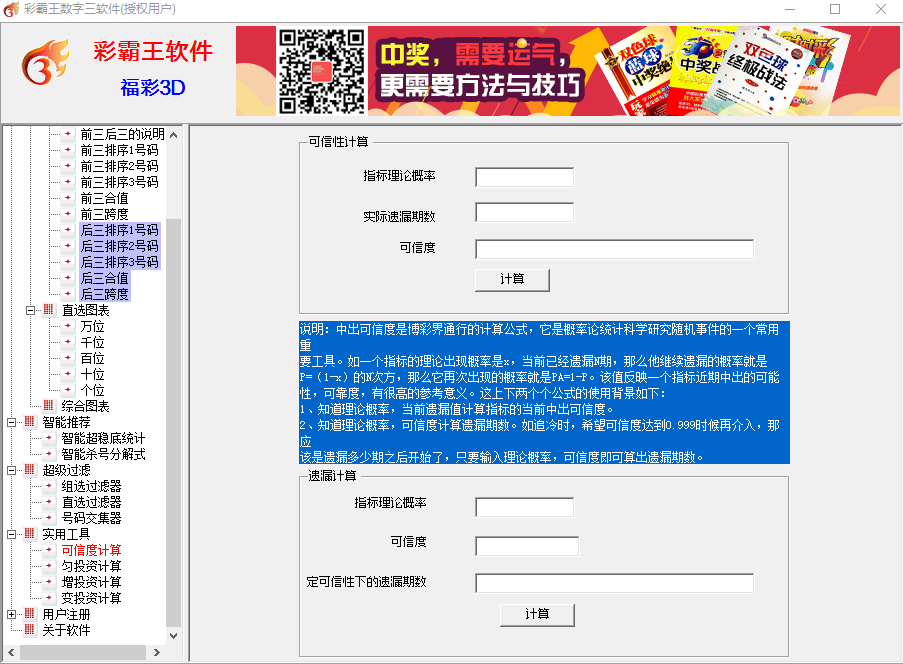Click the grid icon beside 直选图表
Screen dimensions: 903x664
(48, 310)
